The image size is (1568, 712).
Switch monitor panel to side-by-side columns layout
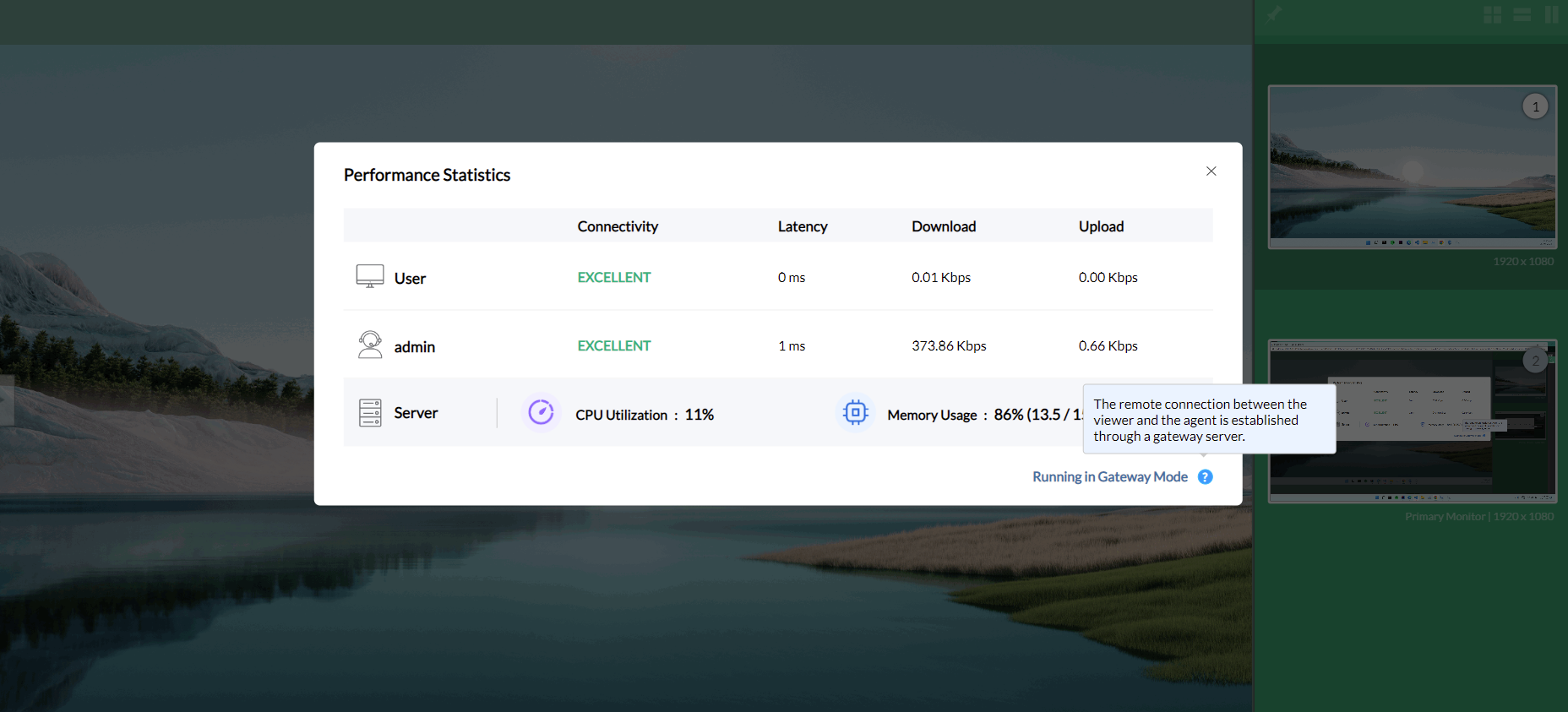pyautogui.click(x=1551, y=14)
